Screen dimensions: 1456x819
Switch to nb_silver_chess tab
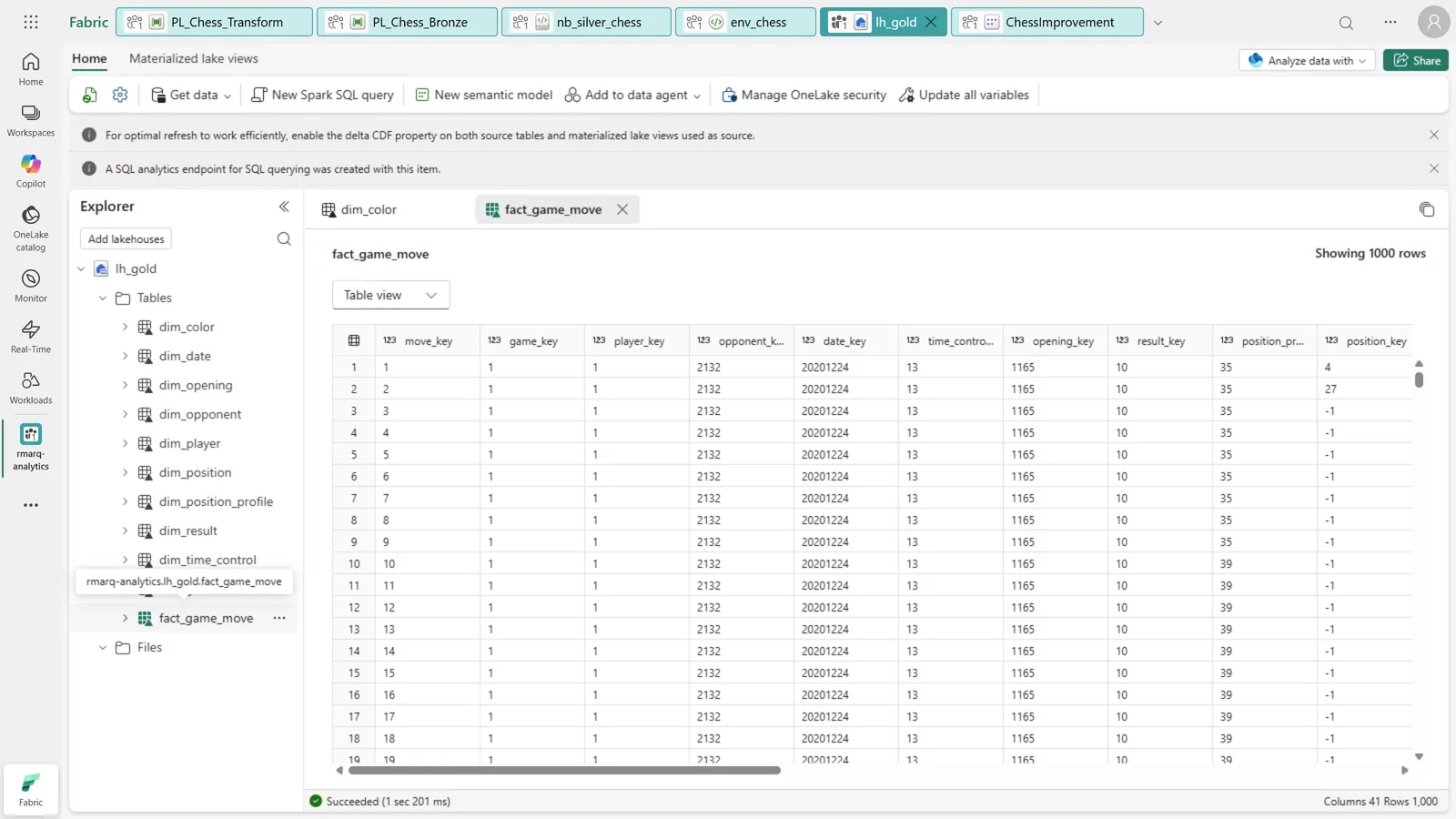click(x=587, y=22)
